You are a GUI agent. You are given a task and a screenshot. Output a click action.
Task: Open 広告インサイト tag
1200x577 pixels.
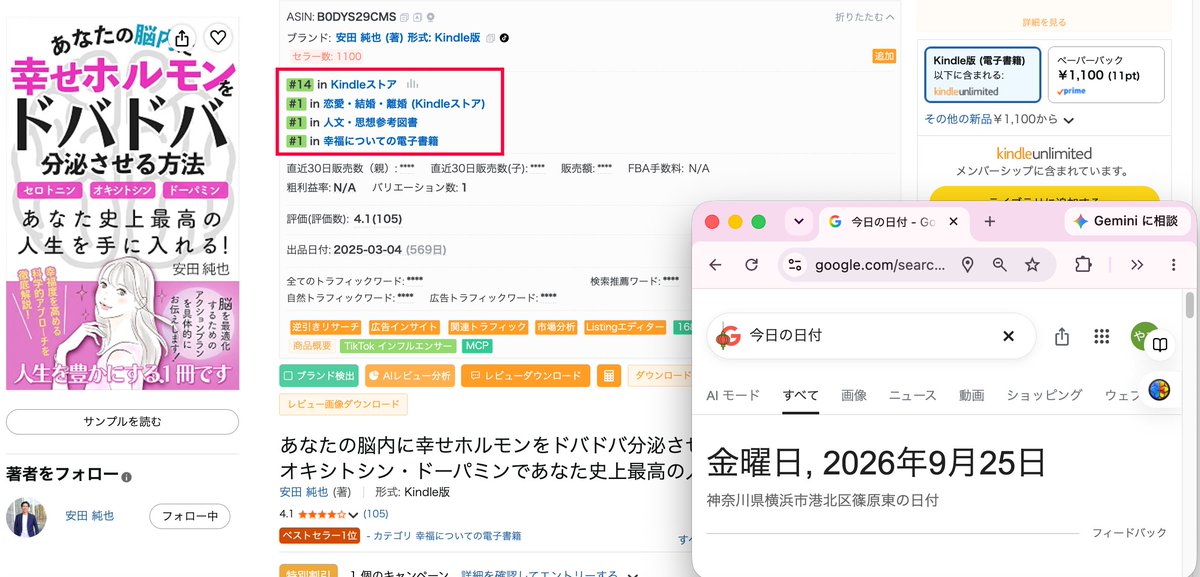404,327
